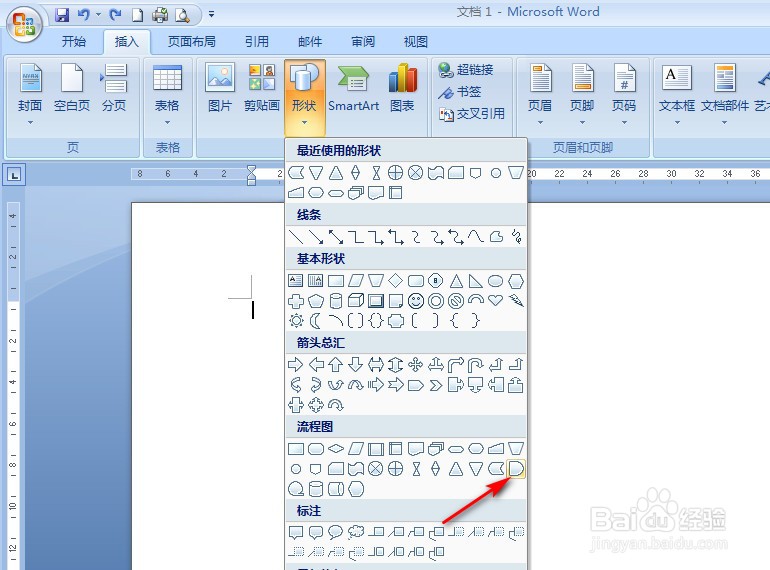Insert a 图片 picture

pyautogui.click(x=220, y=88)
